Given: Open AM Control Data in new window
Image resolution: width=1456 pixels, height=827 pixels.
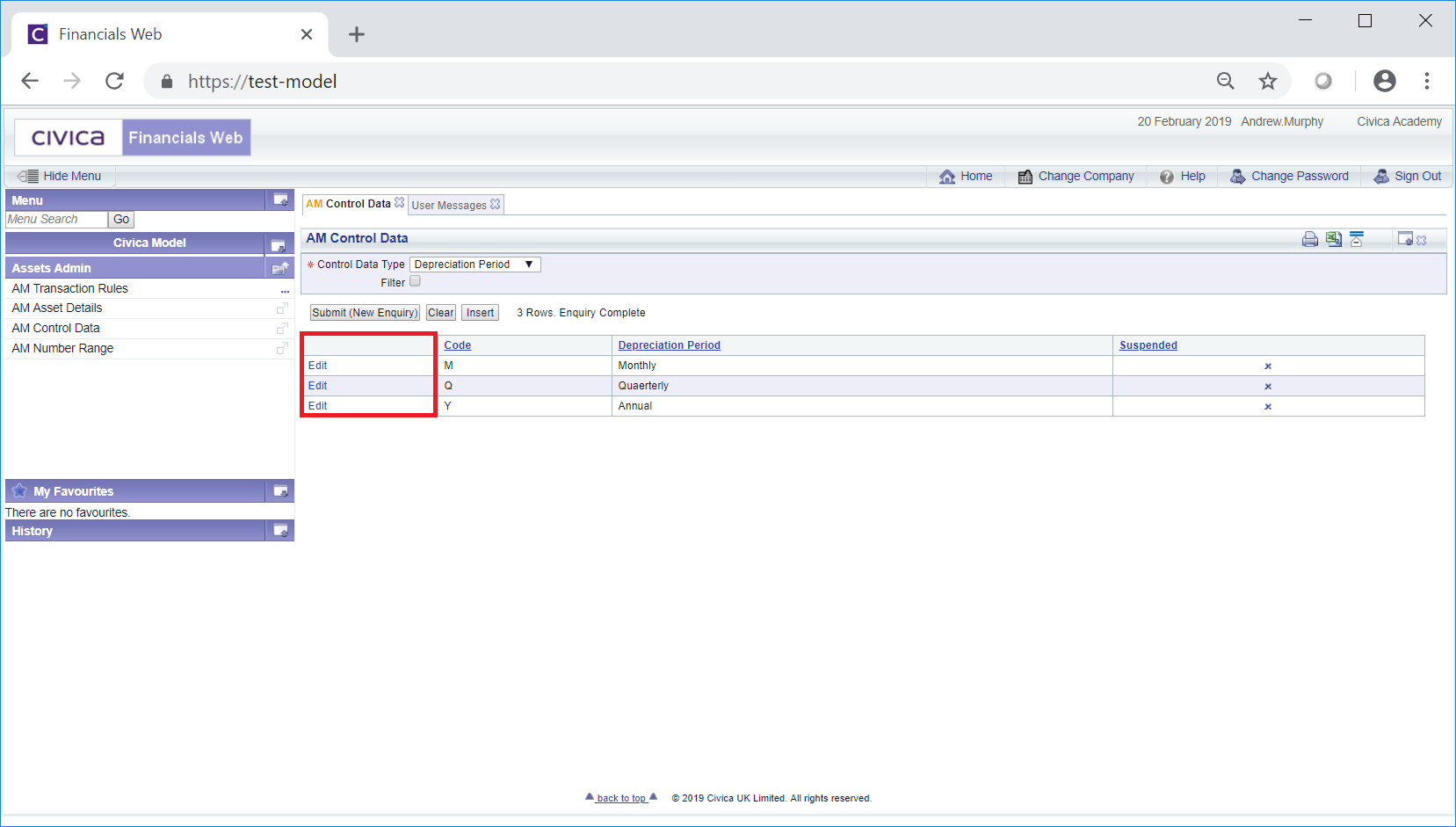Looking at the screenshot, I should (282, 329).
